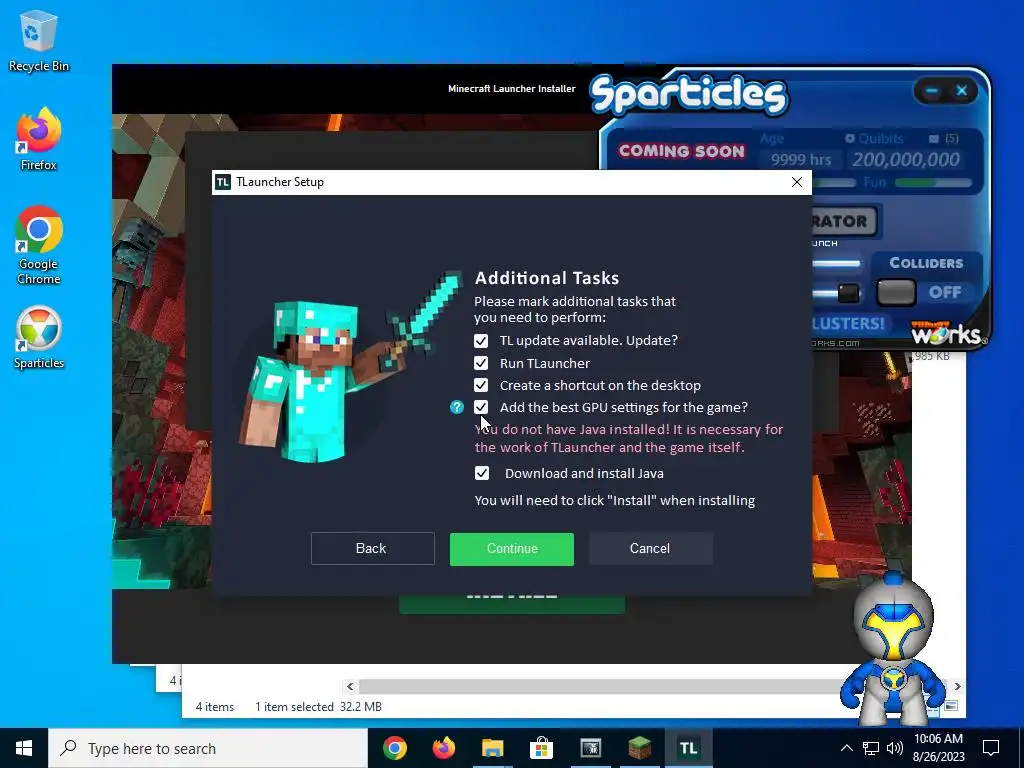Click the Sparticles title logo
Image resolution: width=1024 pixels, height=768 pixels.
(689, 96)
